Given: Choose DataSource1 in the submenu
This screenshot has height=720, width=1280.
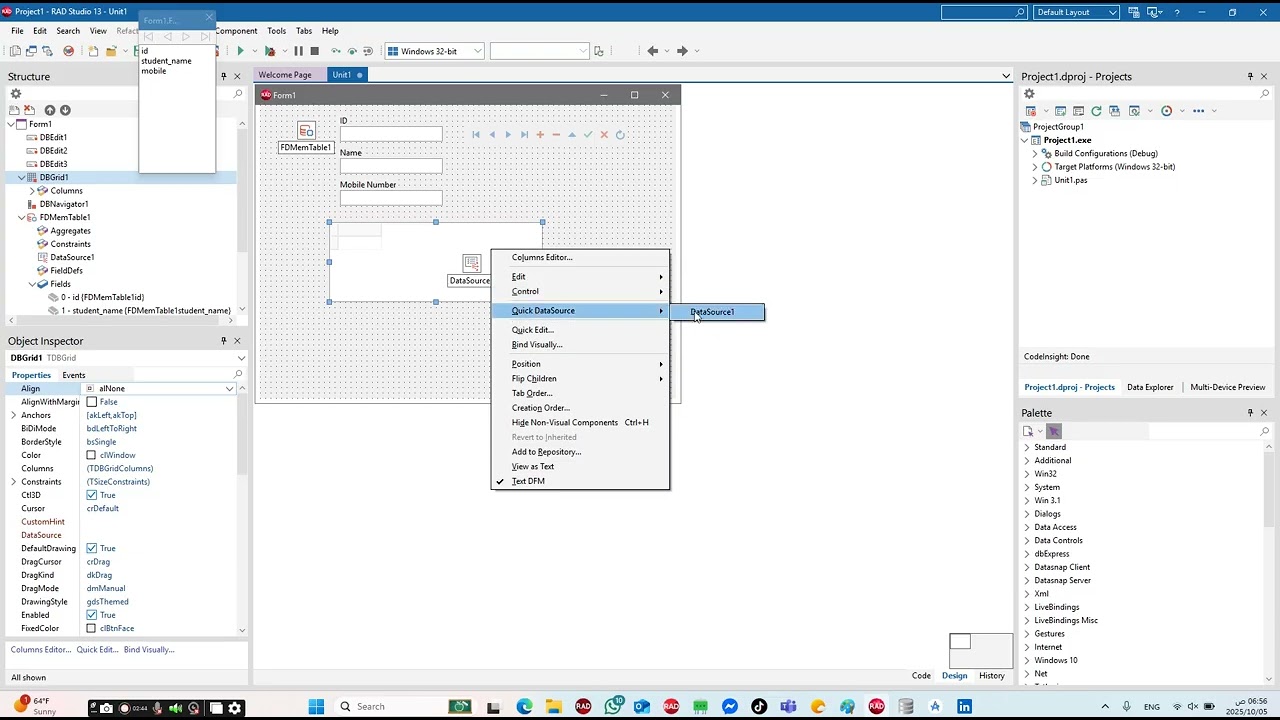Looking at the screenshot, I should click(x=717, y=312).
